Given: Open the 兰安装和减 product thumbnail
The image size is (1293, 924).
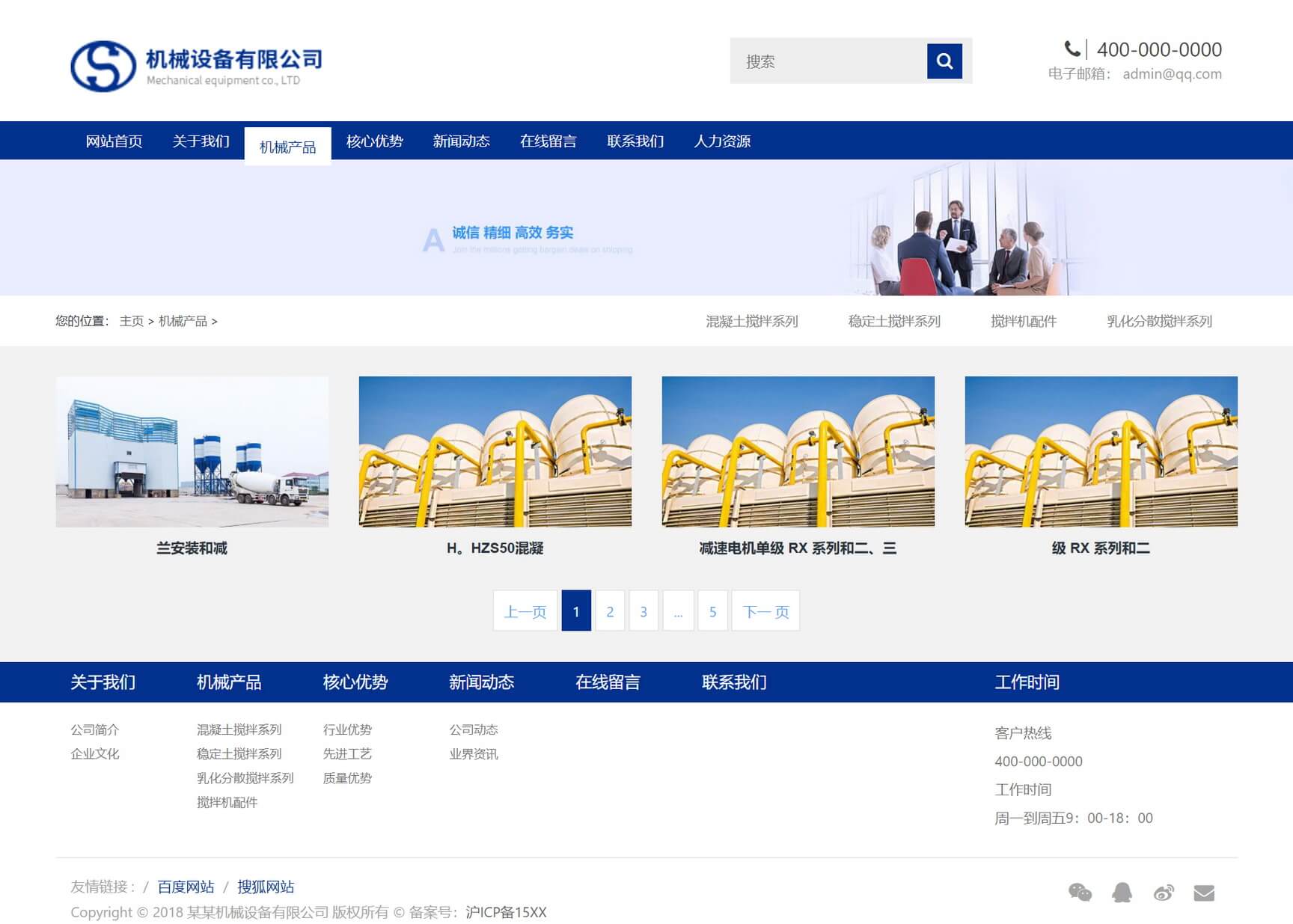Looking at the screenshot, I should coord(192,452).
